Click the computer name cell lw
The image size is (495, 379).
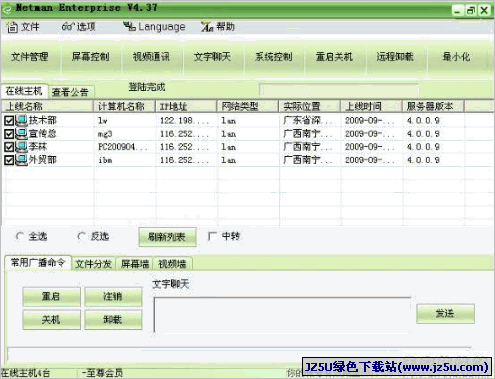(103, 121)
